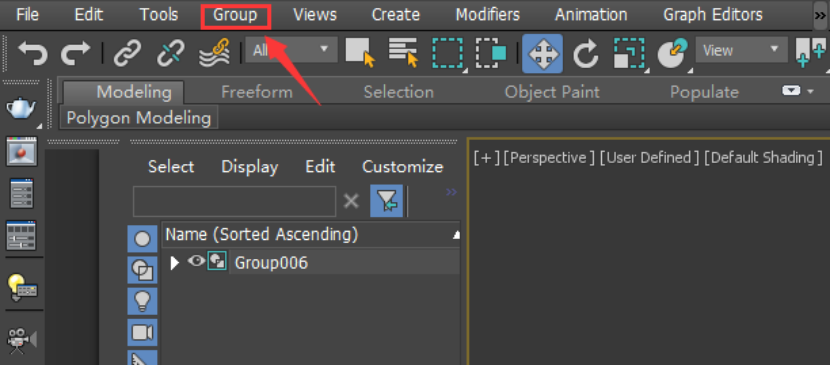Expand the Group006 tree node
The height and width of the screenshot is (365, 830).
[x=174, y=262]
